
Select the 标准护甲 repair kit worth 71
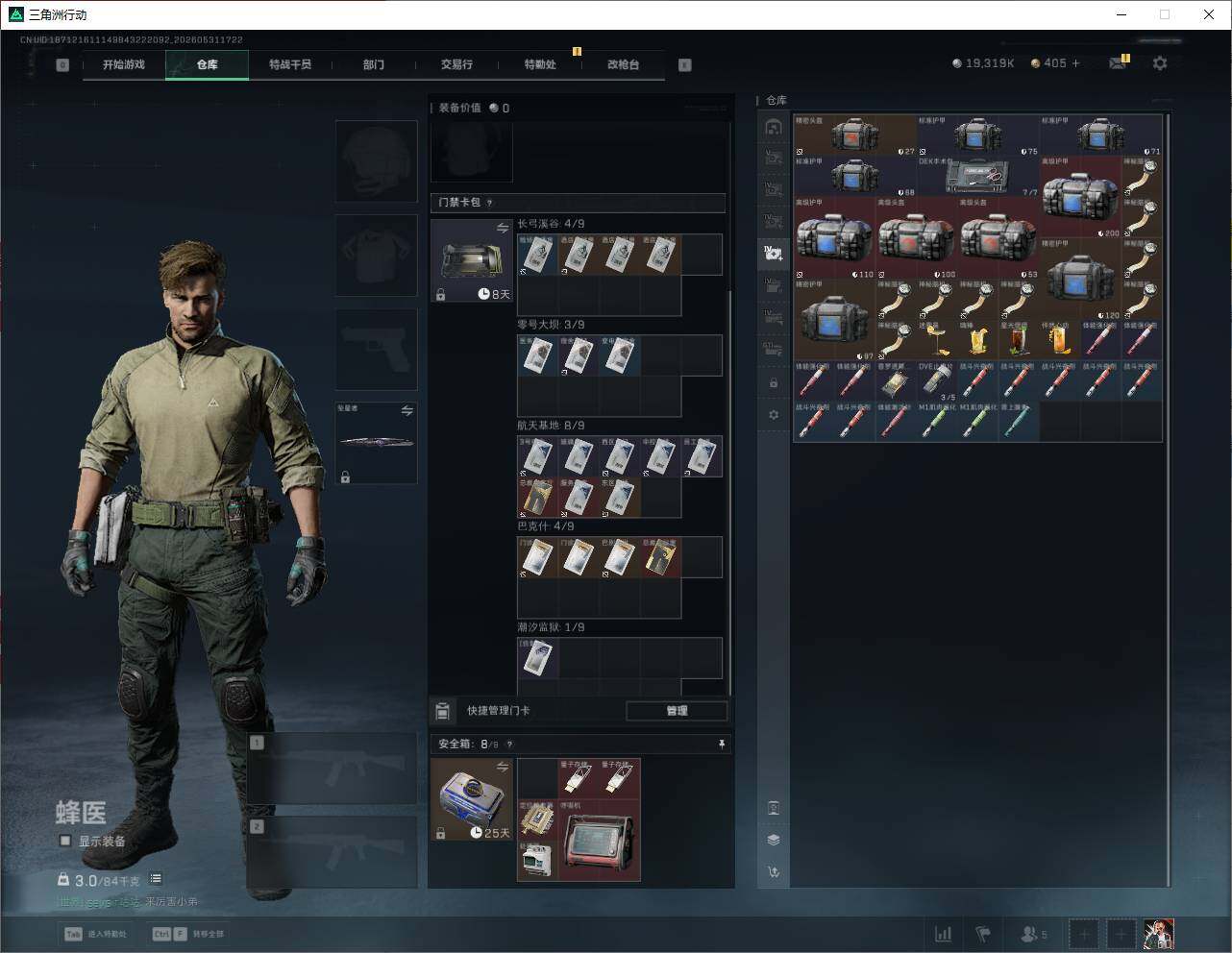click(x=1101, y=135)
